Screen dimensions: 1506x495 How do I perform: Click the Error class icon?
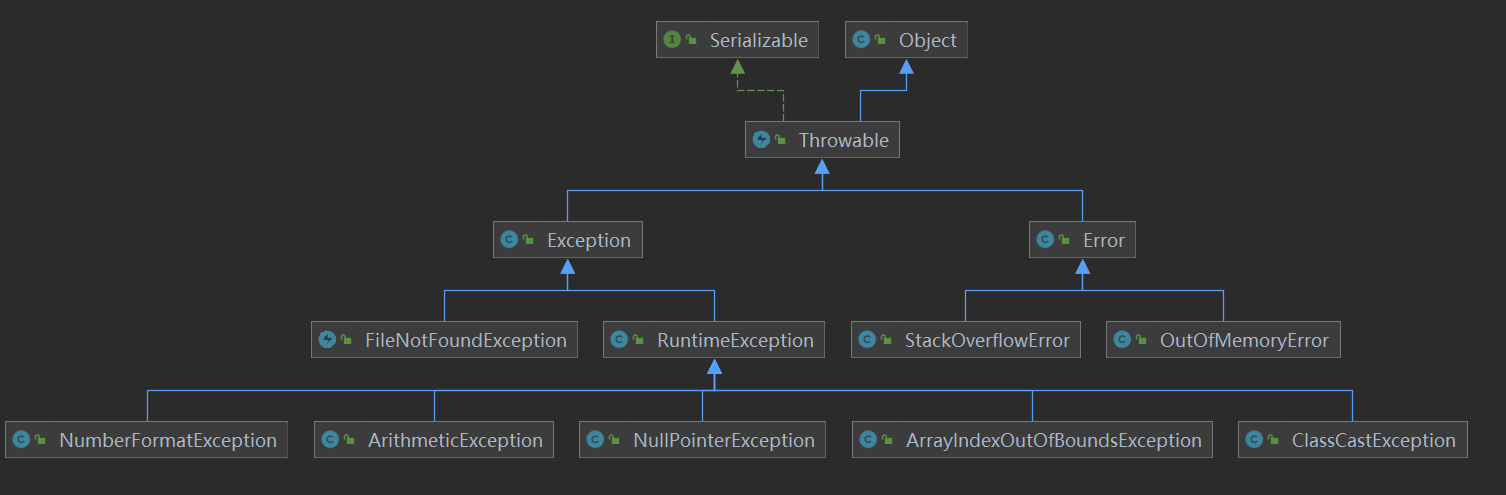pyautogui.click(x=1045, y=240)
